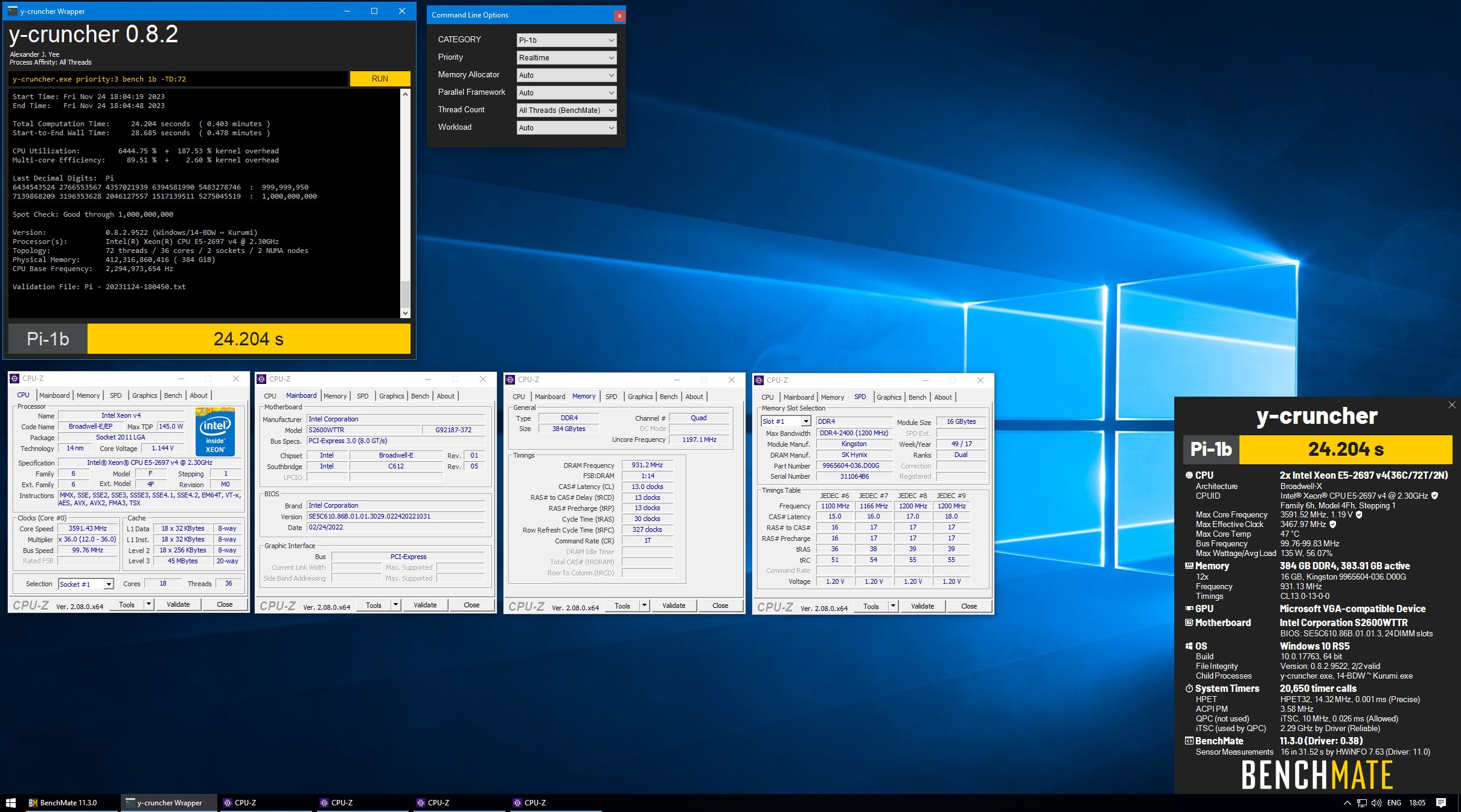The height and width of the screenshot is (812, 1461).
Task: Minimize the y-cruncher Wrapper window
Action: tap(347, 11)
